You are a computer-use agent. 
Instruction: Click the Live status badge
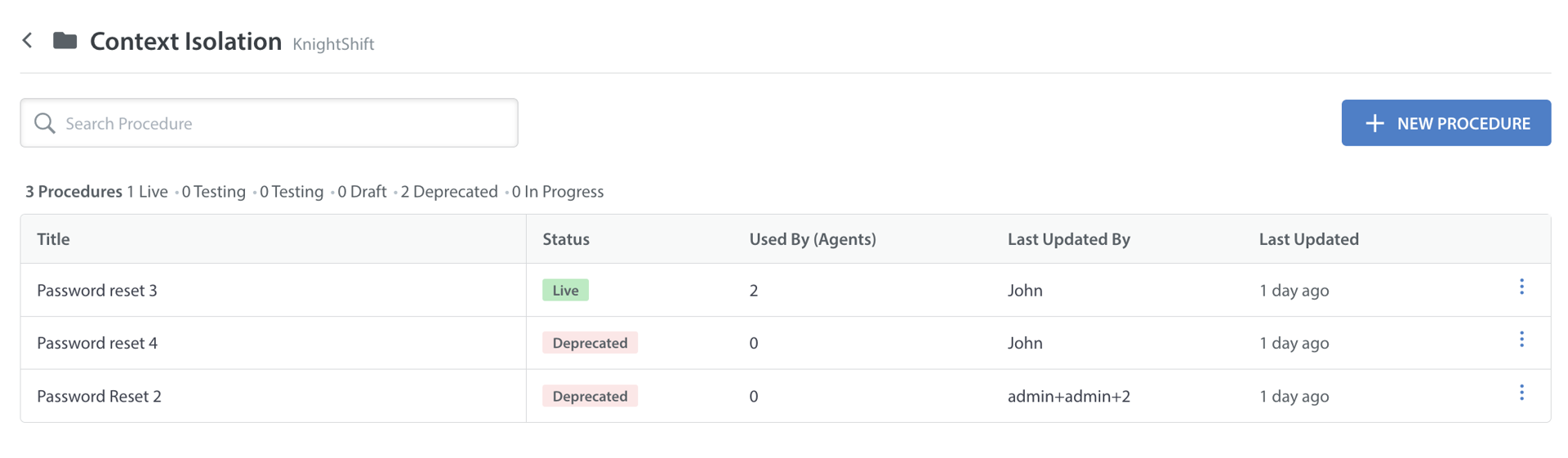tap(565, 291)
